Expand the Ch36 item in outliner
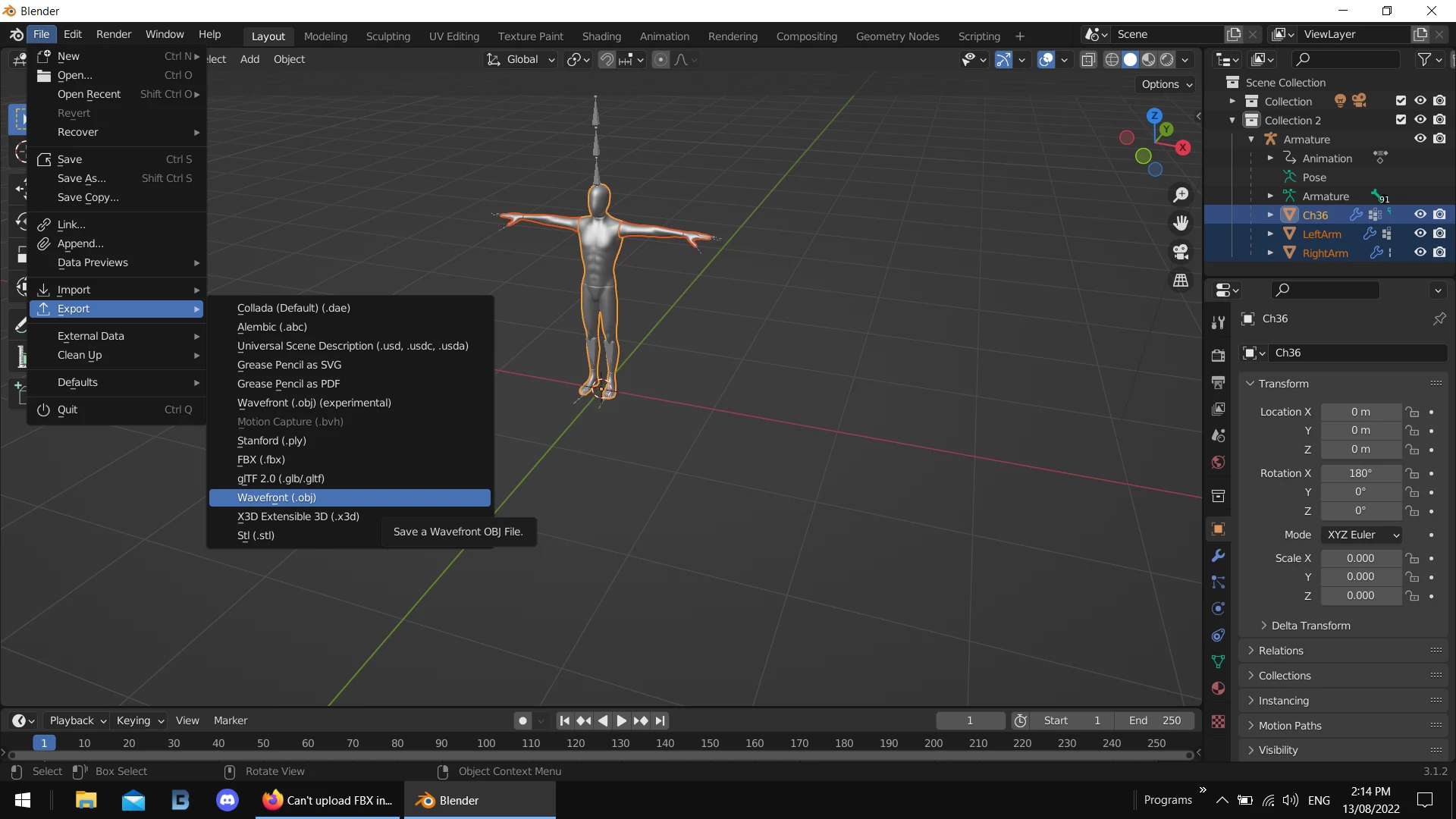The width and height of the screenshot is (1456, 819). coord(1270,215)
